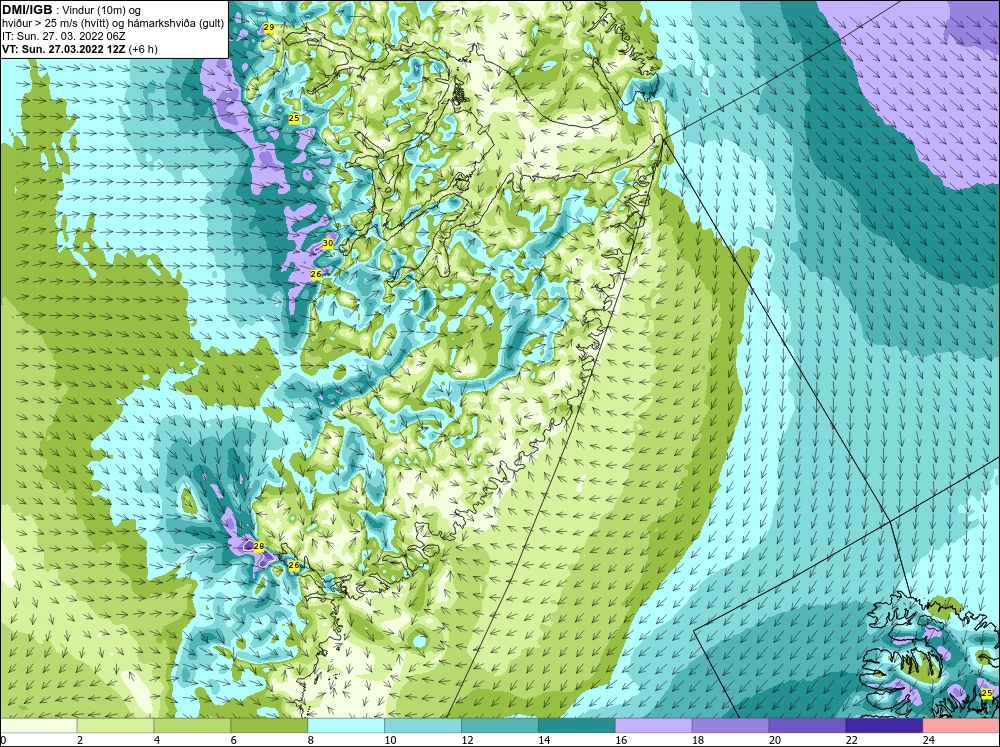Click the yellow gust label 29

[269, 27]
